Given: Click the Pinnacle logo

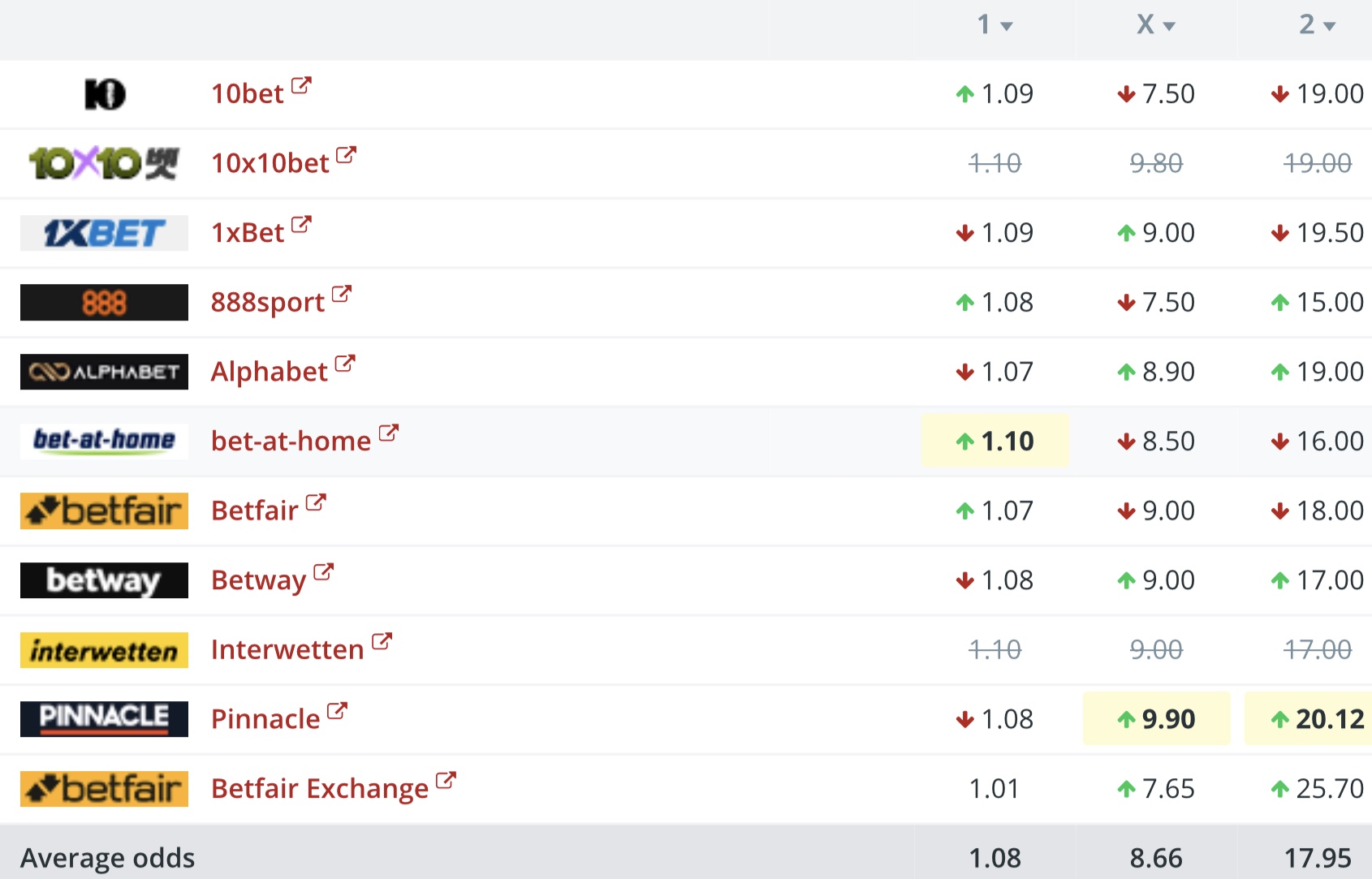Looking at the screenshot, I should tap(104, 719).
